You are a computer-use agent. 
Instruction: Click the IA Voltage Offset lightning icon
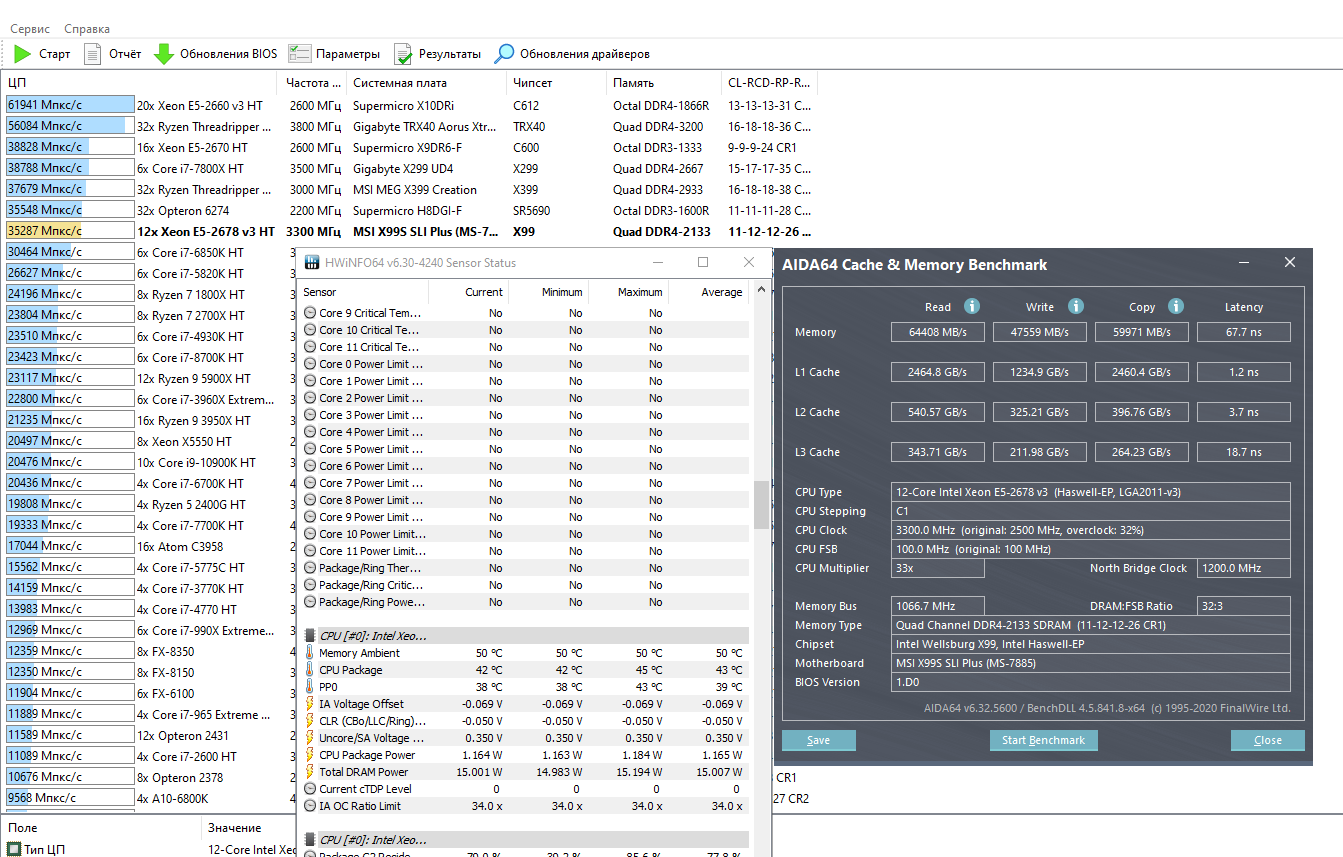(310, 704)
